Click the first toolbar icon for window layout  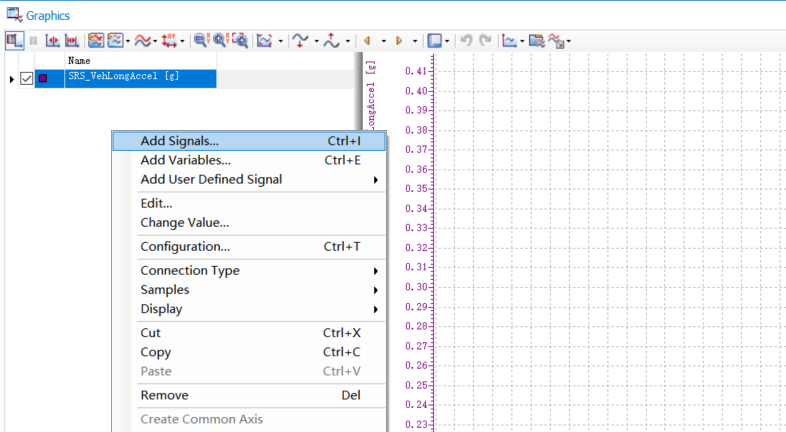14,41
